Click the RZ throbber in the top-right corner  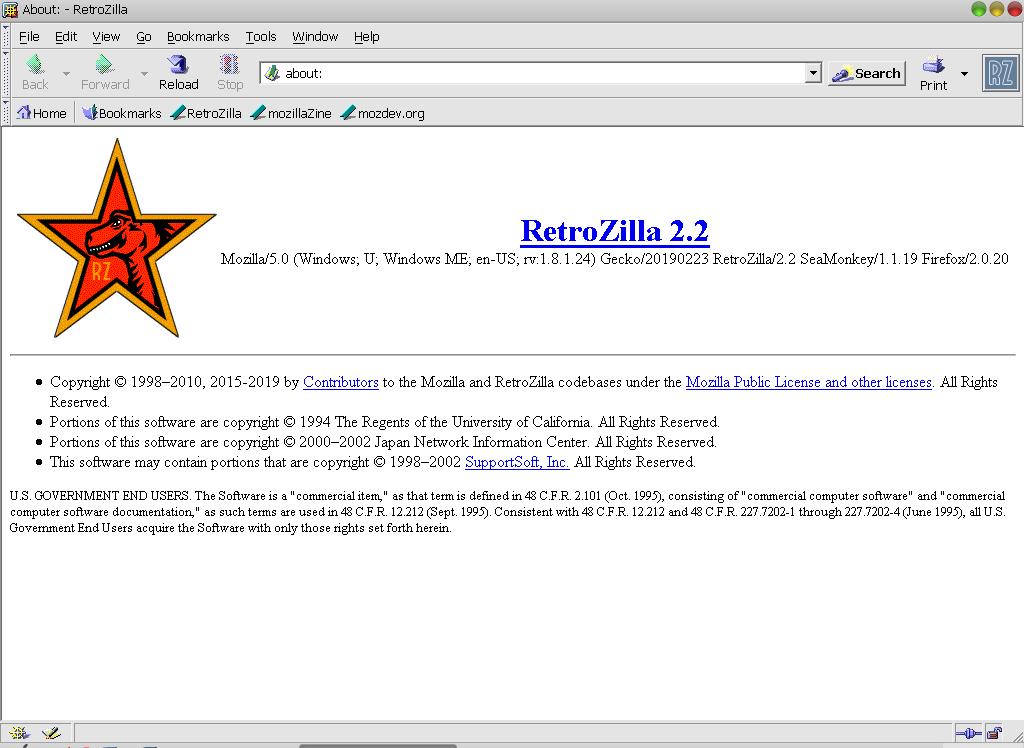[x=1000, y=72]
